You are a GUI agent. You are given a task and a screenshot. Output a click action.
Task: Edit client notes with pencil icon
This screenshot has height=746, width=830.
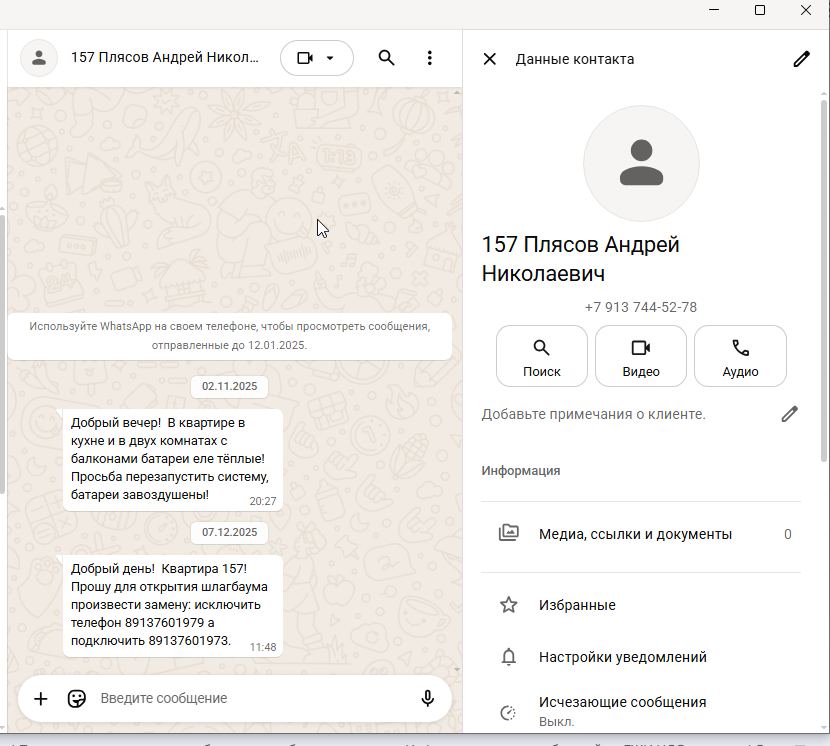point(789,414)
